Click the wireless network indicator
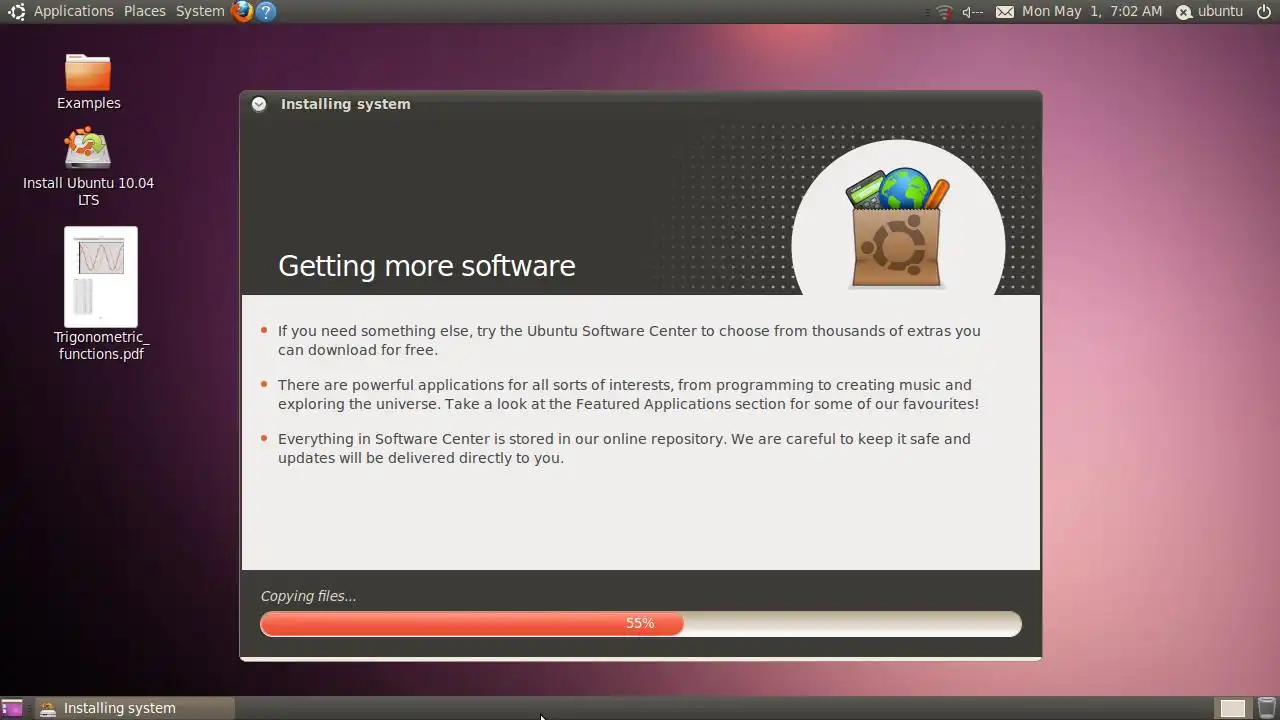Image resolution: width=1280 pixels, height=720 pixels. point(945,12)
